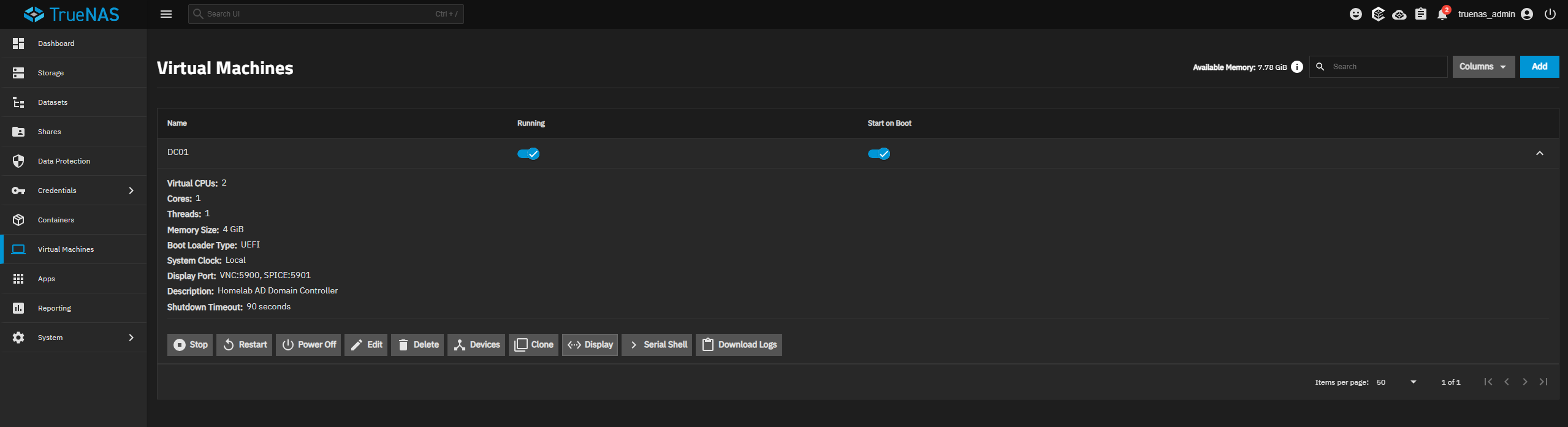The width and height of the screenshot is (1568, 427).
Task: Go to the last page icon
Action: click(1543, 382)
